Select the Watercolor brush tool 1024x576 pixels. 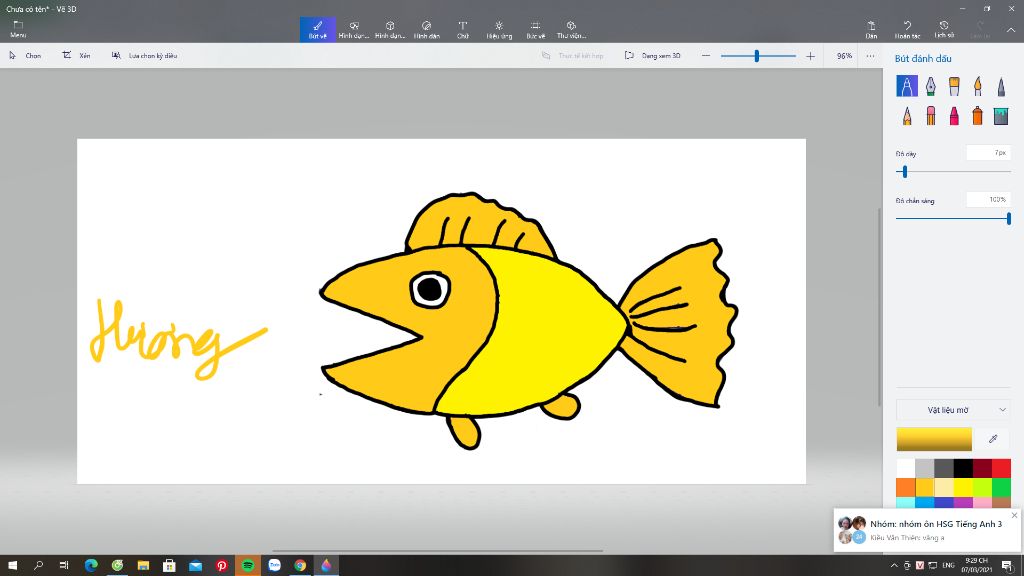click(x=978, y=86)
